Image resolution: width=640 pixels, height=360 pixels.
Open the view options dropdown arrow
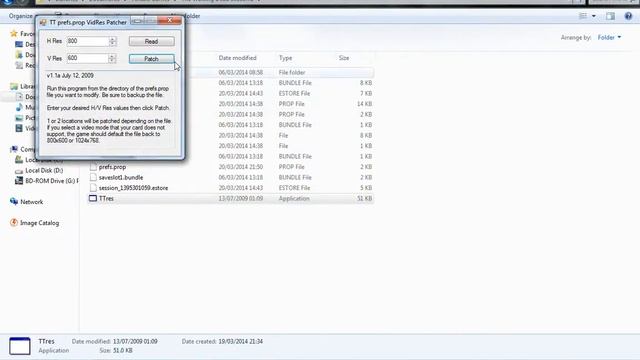click(594, 16)
